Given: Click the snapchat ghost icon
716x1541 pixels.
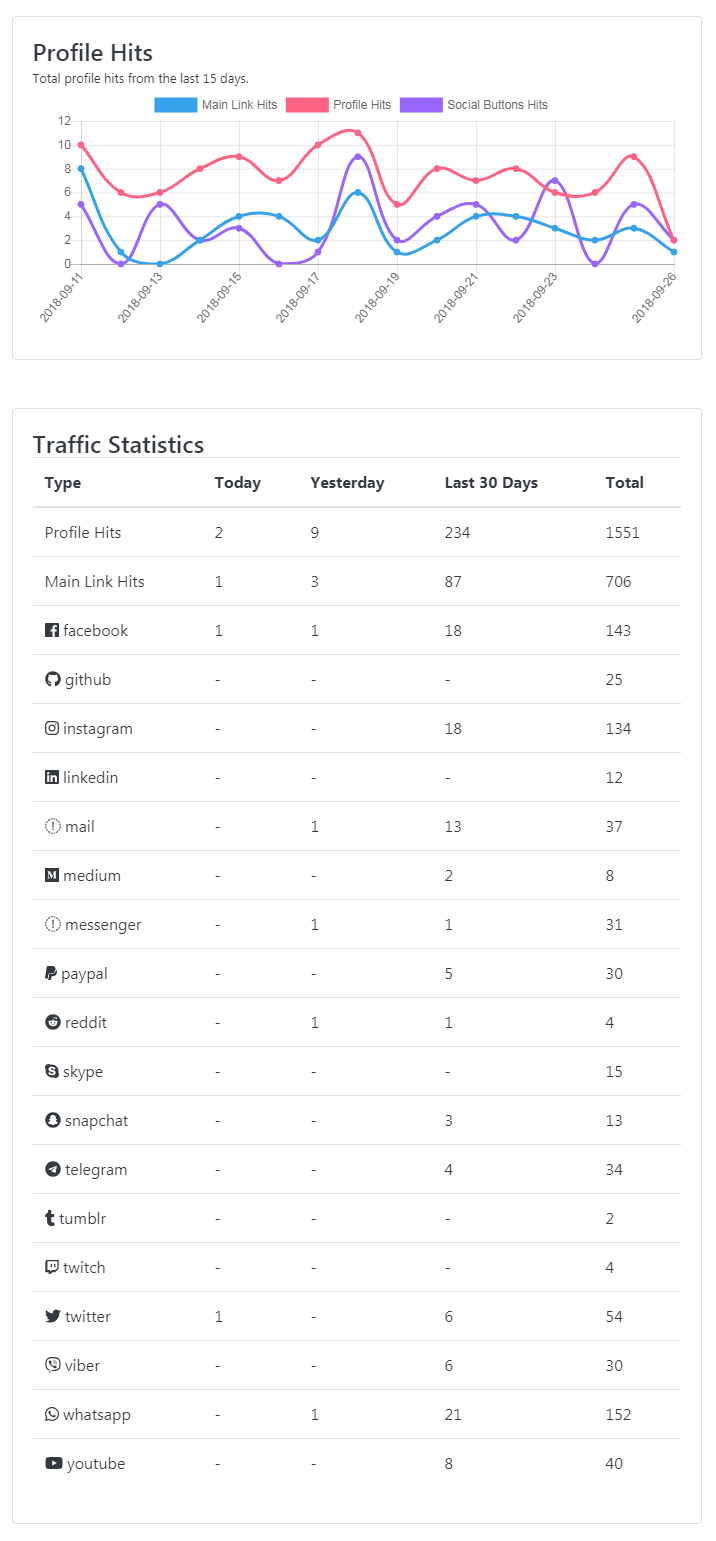Looking at the screenshot, I should pos(51,1119).
